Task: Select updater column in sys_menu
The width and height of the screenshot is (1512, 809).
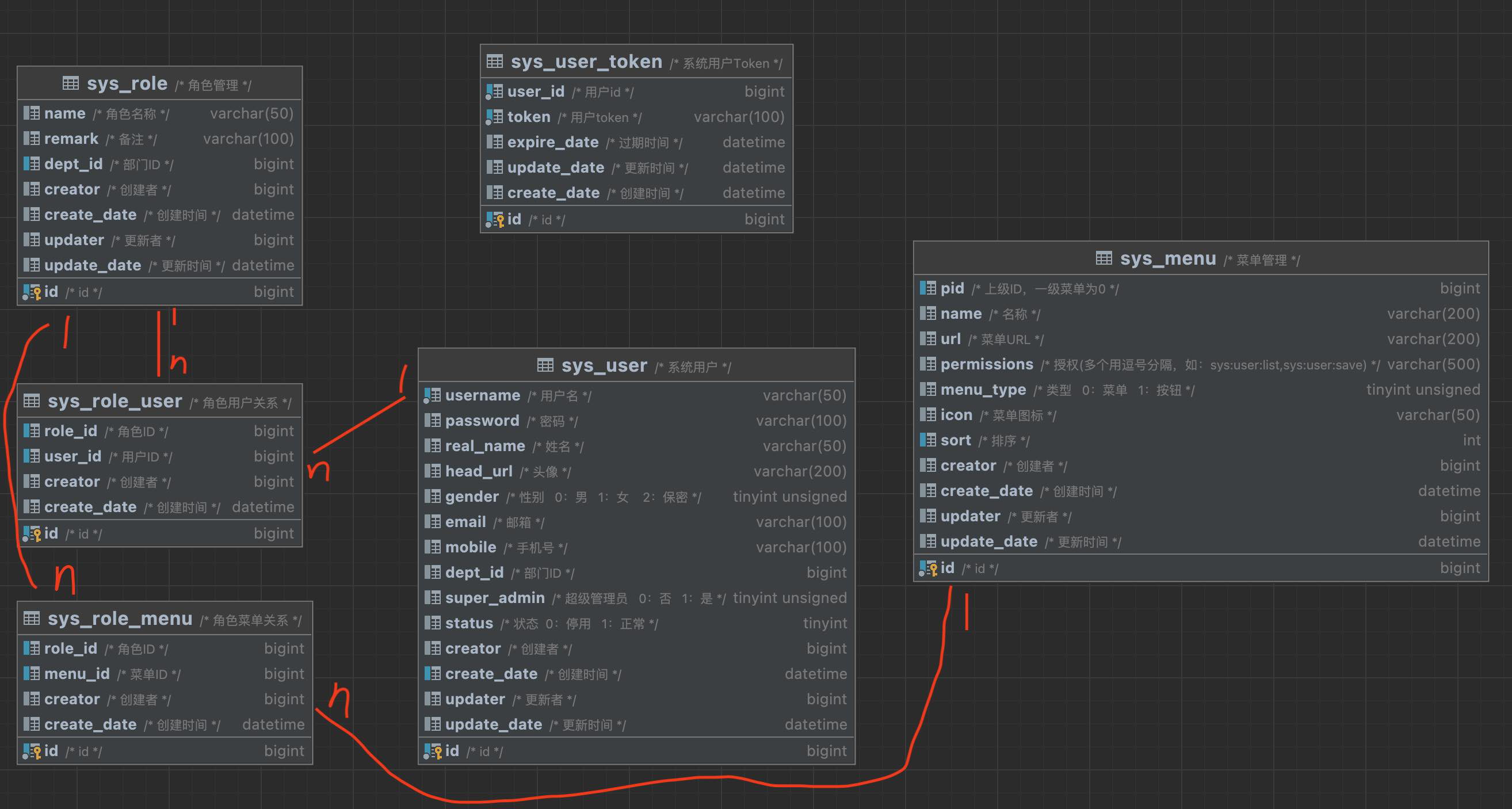Action: pos(1200,516)
